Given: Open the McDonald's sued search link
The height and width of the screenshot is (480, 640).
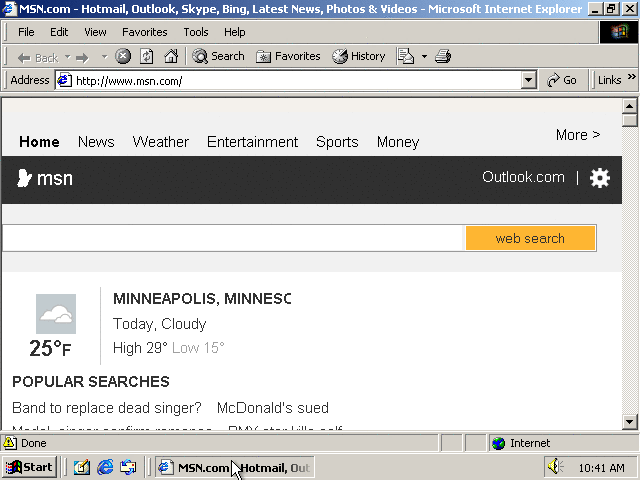Looking at the screenshot, I should 273,408.
